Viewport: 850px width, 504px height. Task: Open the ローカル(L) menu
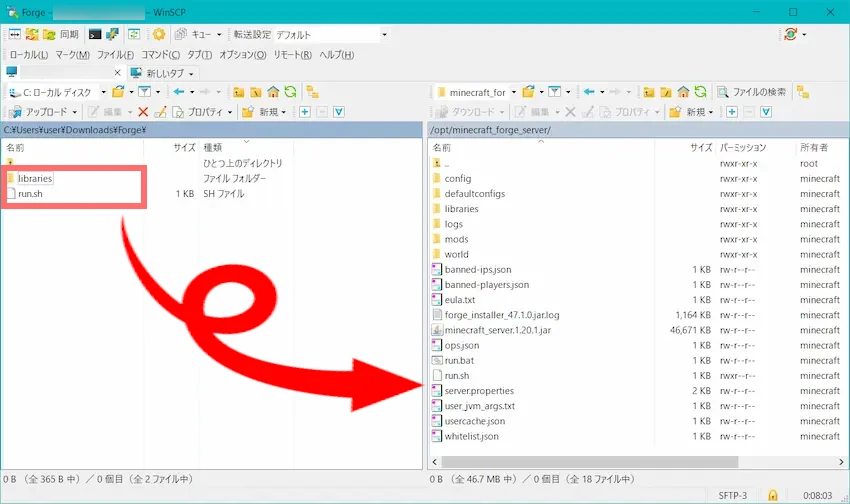(x=29, y=55)
